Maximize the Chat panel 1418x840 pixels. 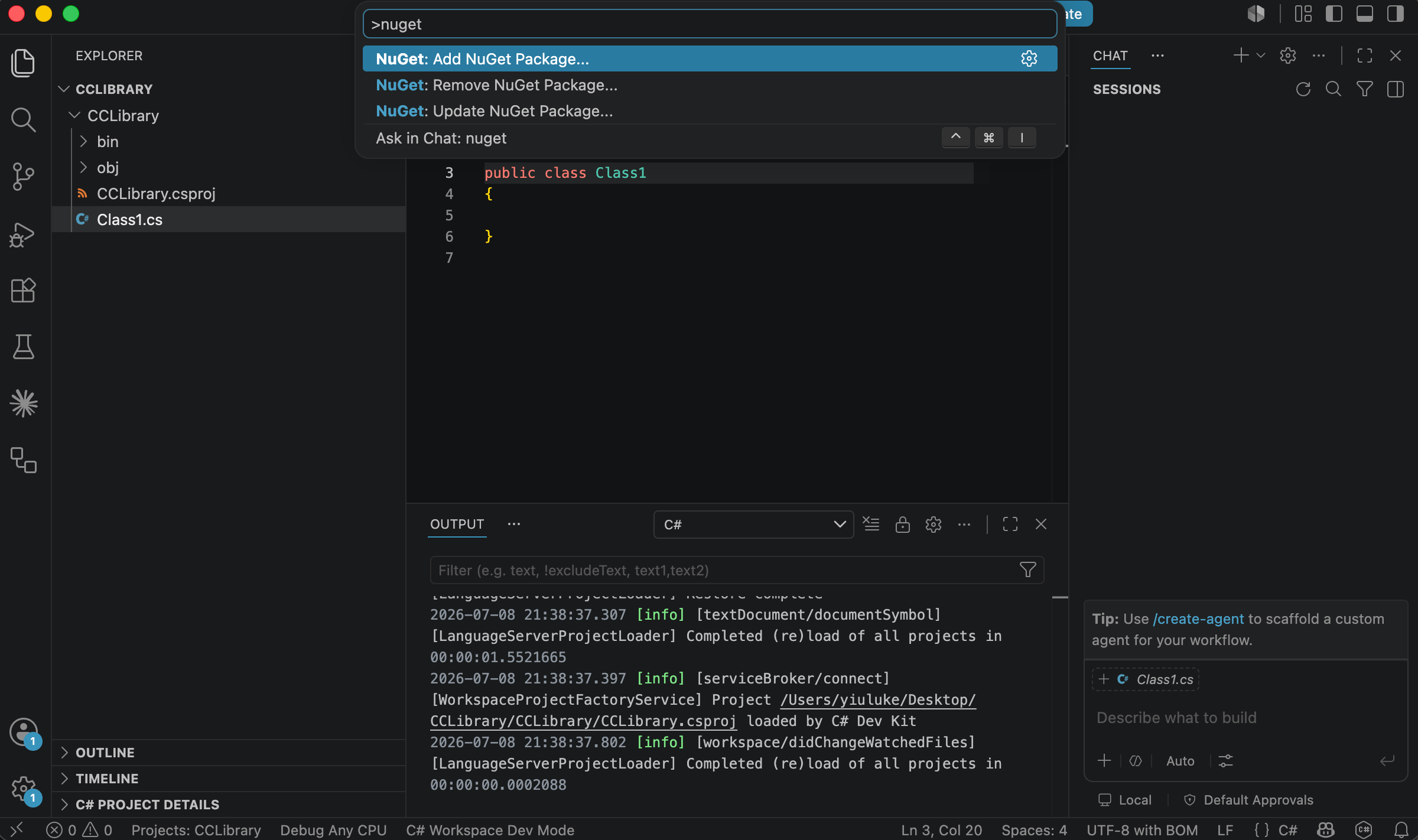point(1365,56)
